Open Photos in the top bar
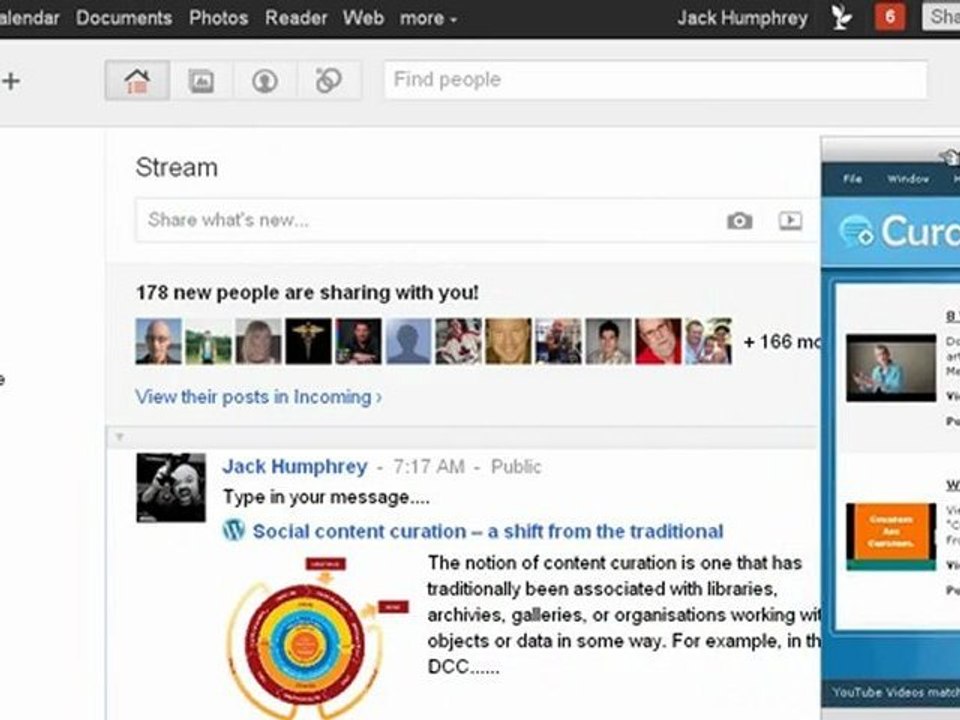The width and height of the screenshot is (960, 720). (219, 18)
